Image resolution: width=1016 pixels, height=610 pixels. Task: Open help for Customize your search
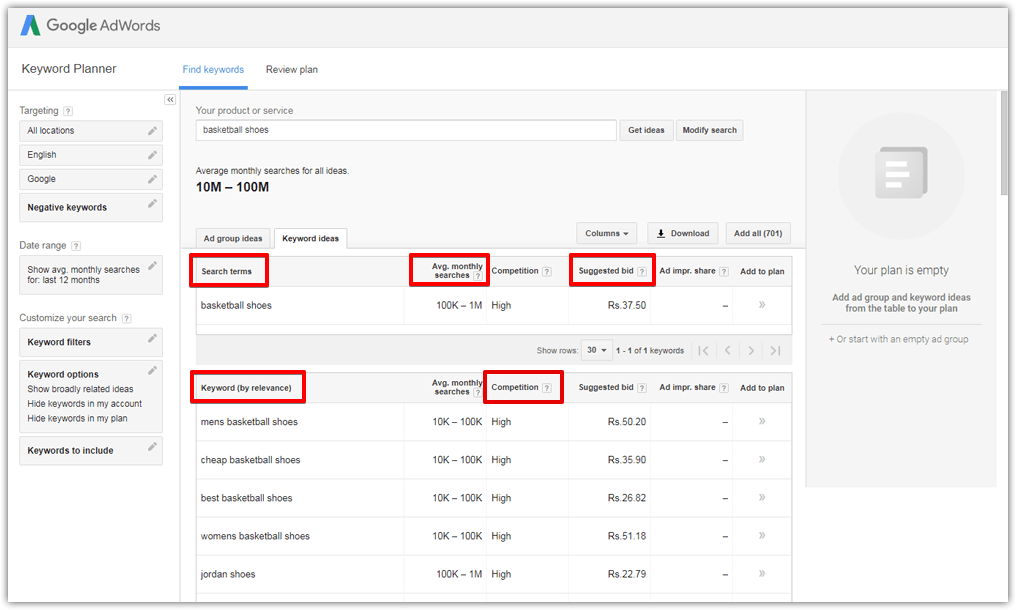(126, 318)
